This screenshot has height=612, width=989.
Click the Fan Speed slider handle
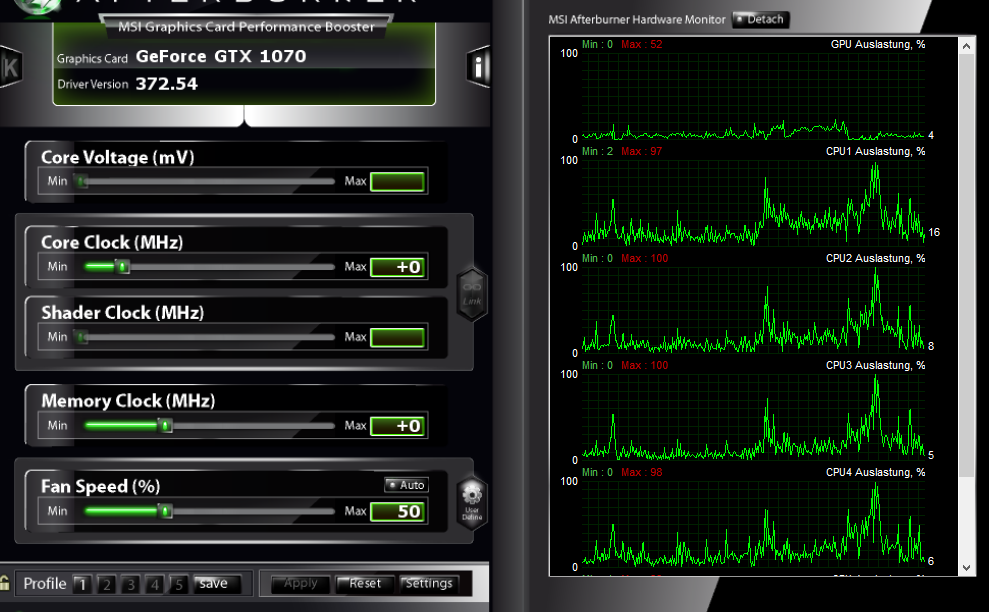(165, 511)
